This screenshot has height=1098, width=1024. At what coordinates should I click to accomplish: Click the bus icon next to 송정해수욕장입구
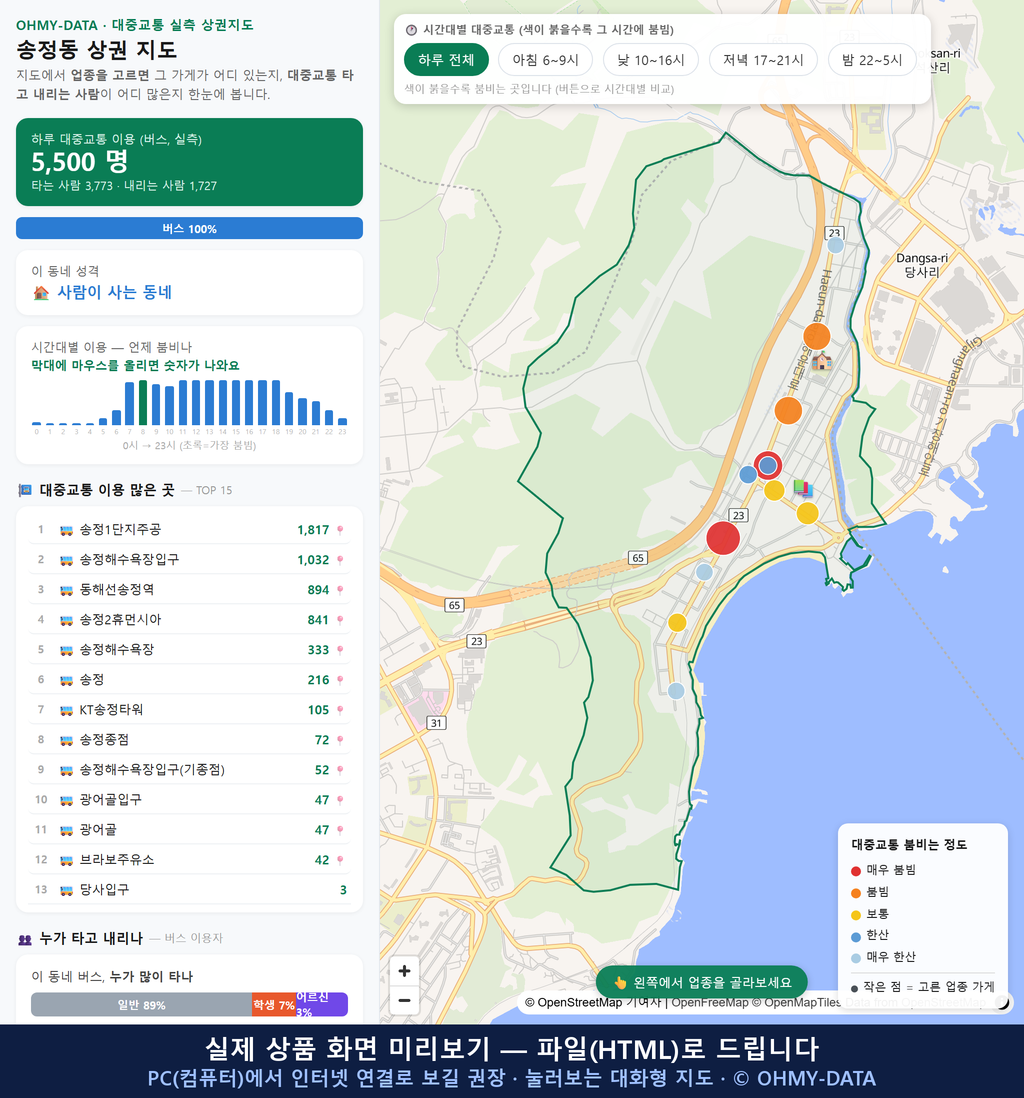coord(67,560)
